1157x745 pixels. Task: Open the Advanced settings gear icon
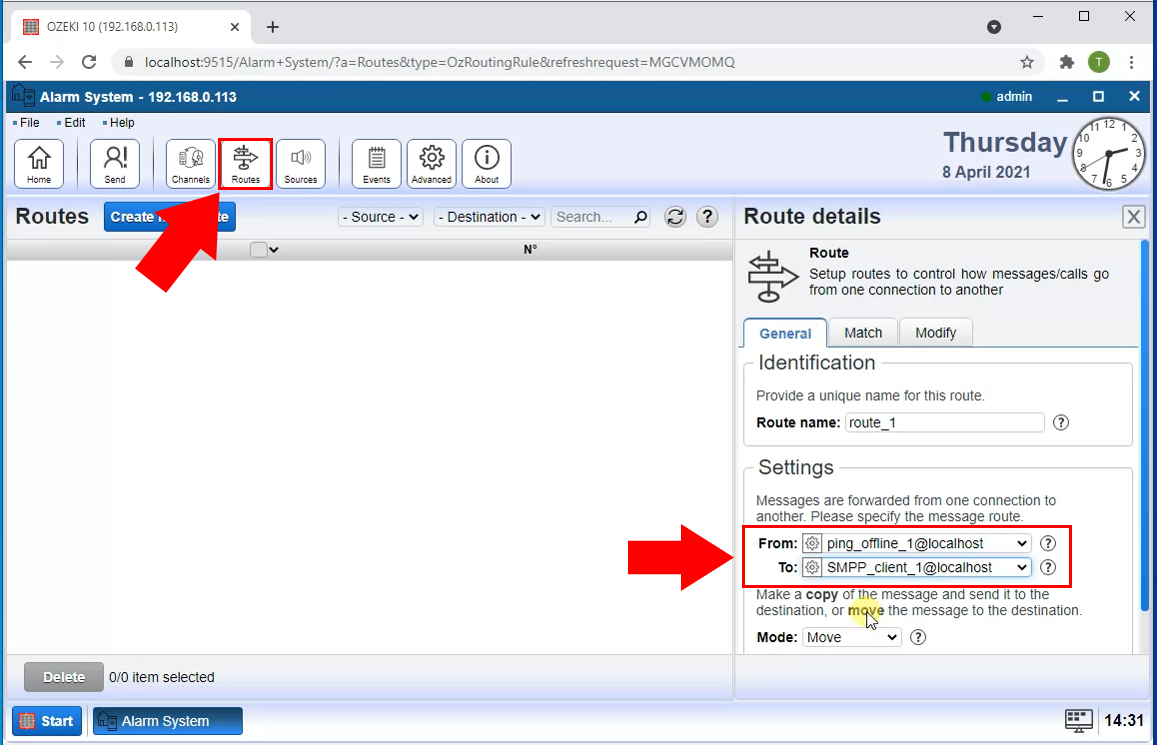[432, 164]
